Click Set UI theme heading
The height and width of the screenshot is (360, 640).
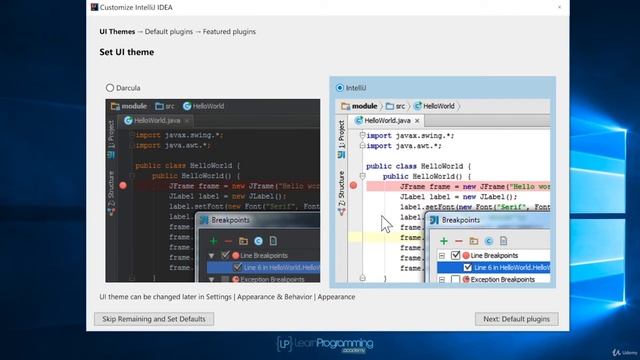(127, 52)
